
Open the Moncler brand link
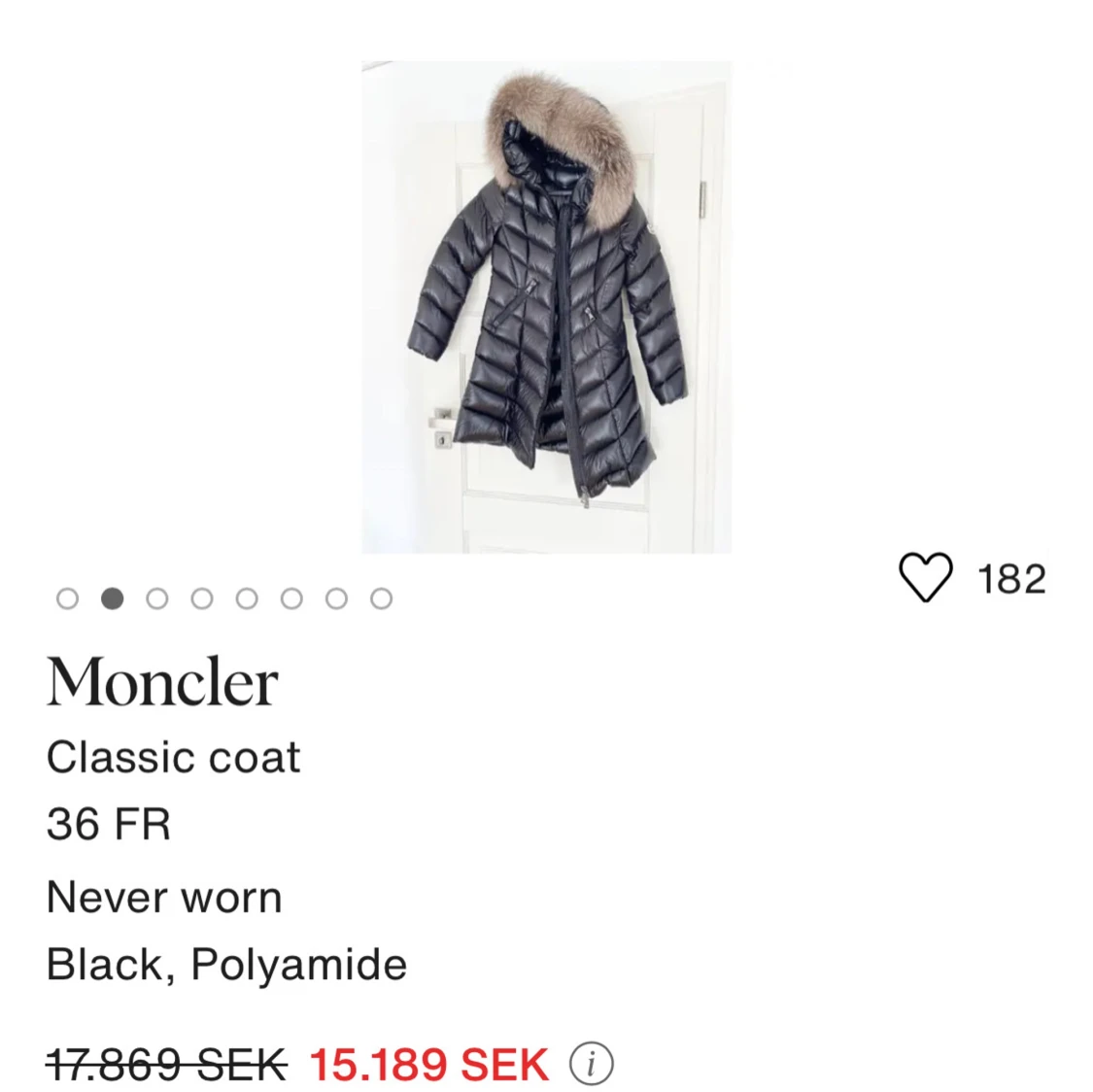pos(162,682)
